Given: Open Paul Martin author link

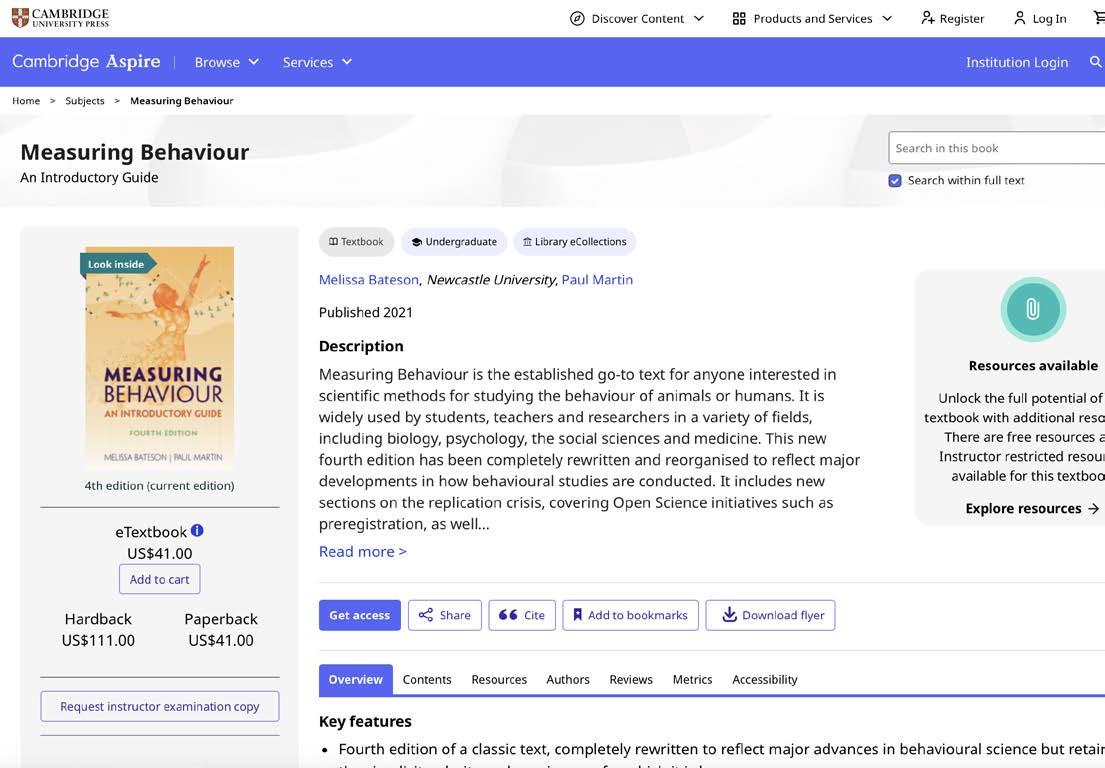Looking at the screenshot, I should (597, 280).
